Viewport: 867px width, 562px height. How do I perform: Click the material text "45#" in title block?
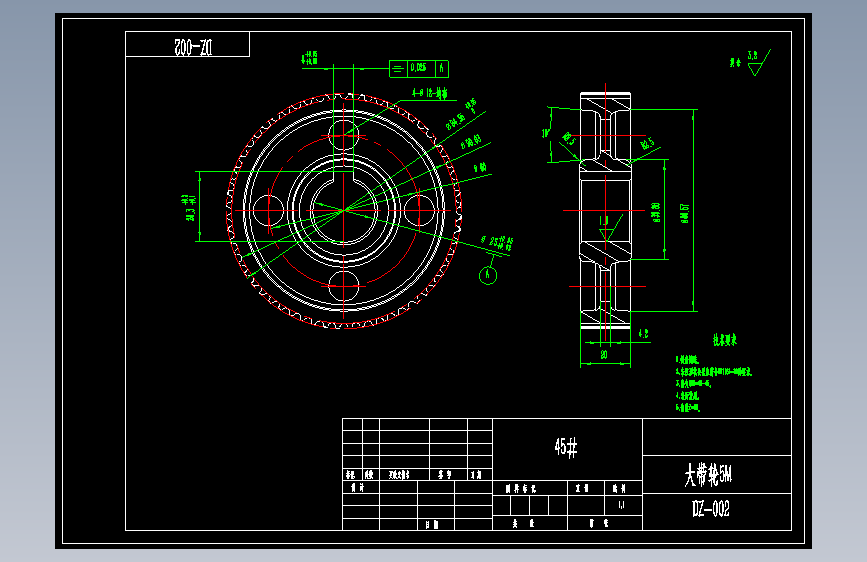tap(566, 447)
